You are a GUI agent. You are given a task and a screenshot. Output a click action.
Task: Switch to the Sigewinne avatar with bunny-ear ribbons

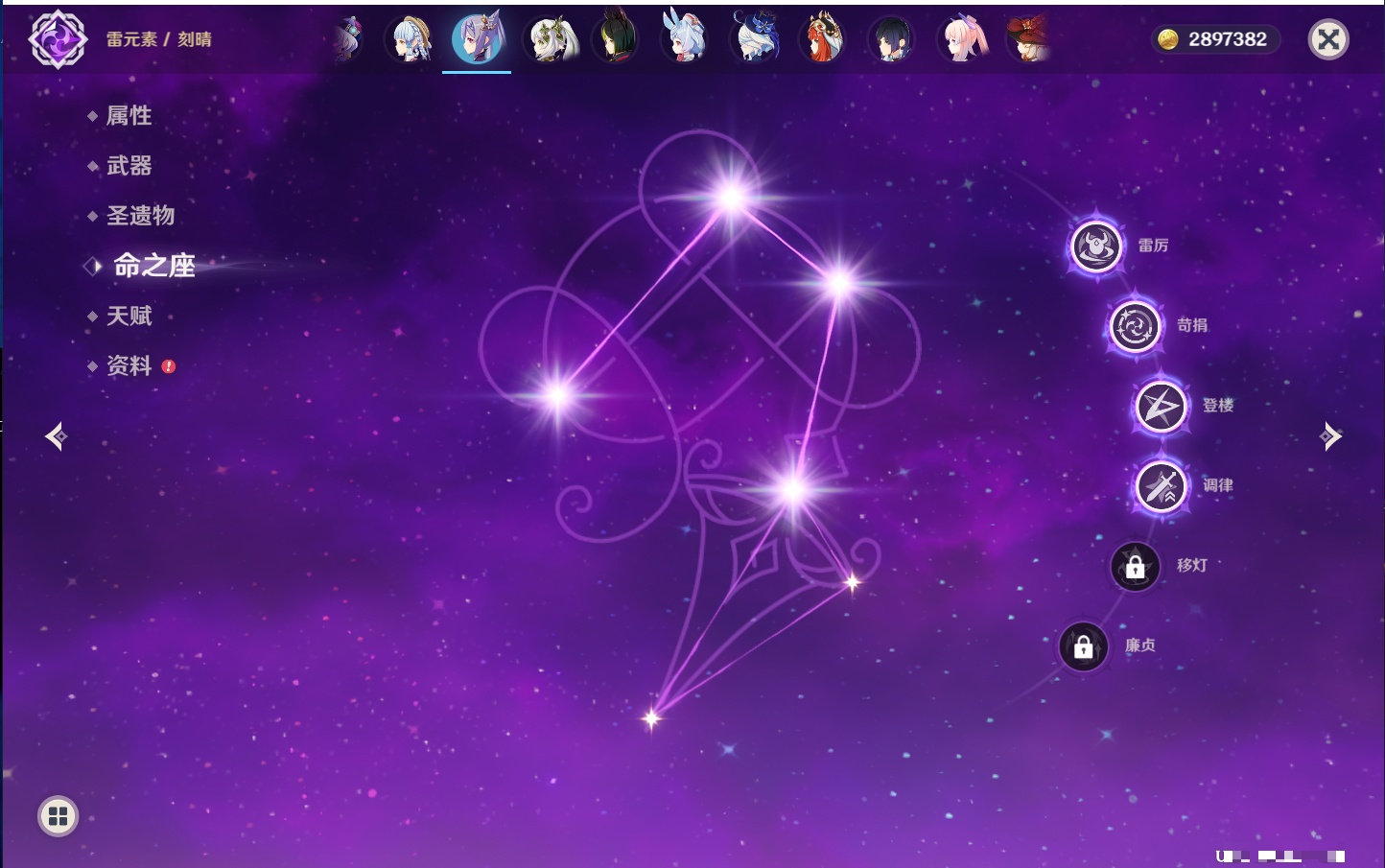[685, 36]
